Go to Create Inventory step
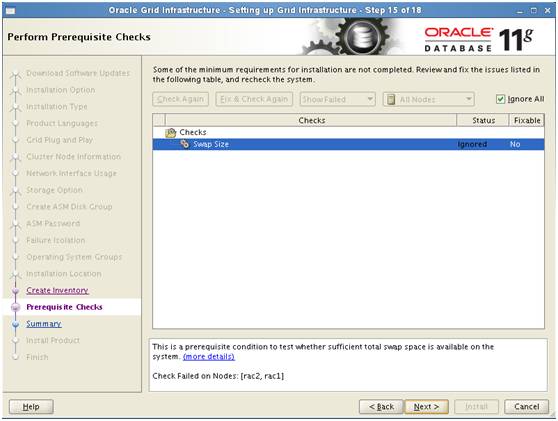Viewport: 558px width, 421px height. pos(57,290)
